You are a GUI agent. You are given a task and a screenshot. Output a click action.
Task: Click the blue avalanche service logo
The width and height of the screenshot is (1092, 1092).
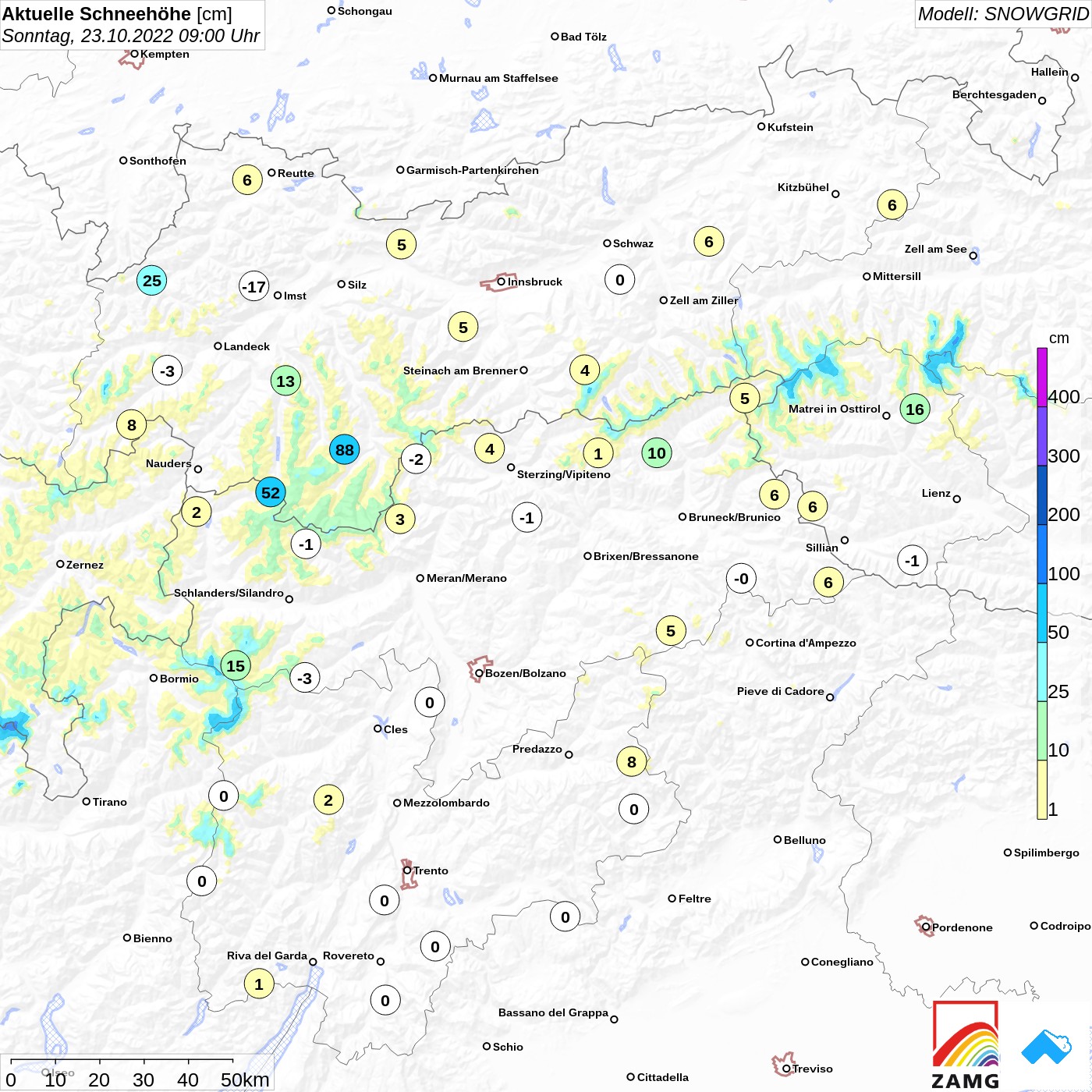coord(1046,1046)
